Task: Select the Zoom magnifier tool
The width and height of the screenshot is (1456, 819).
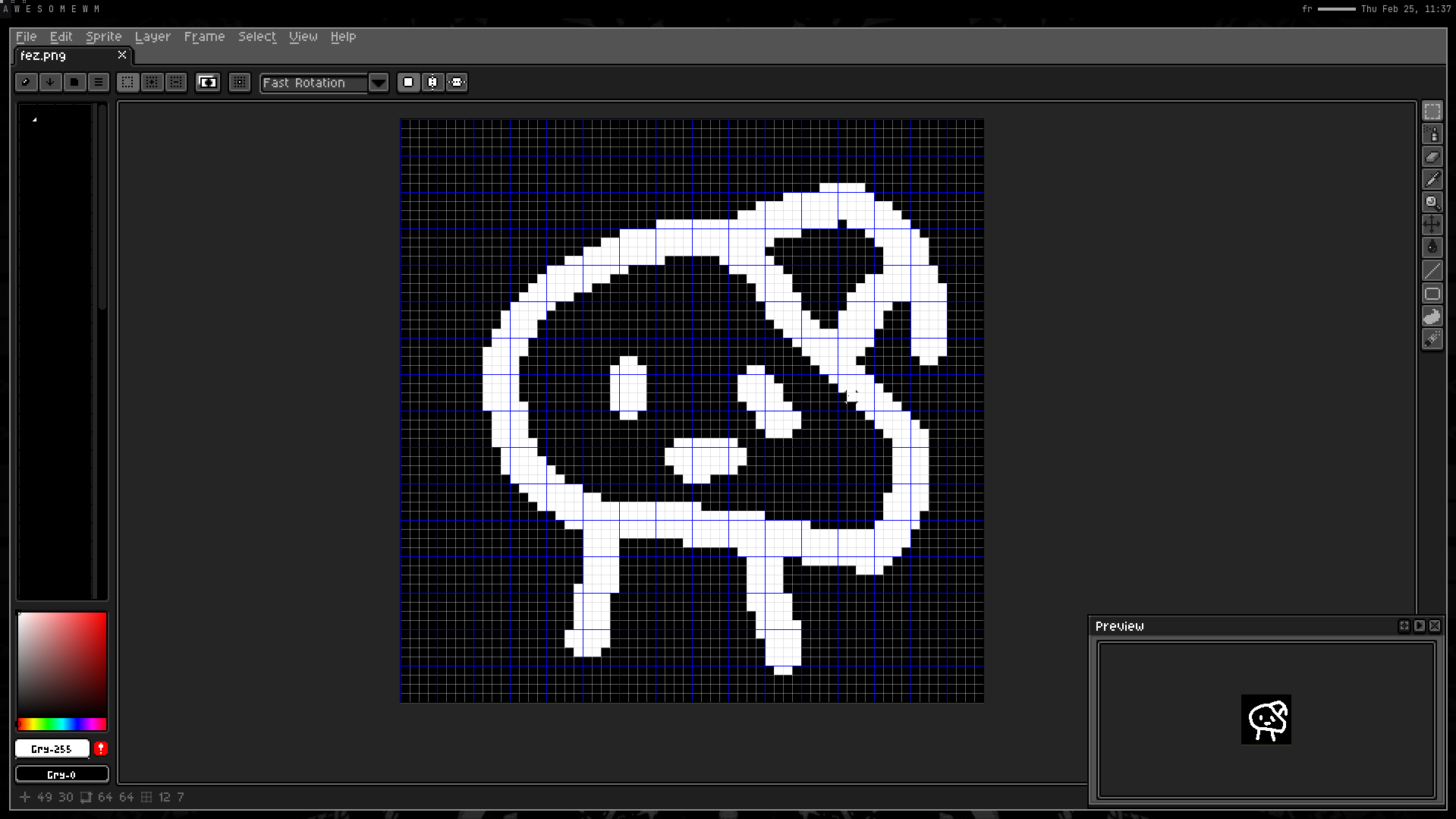Action: click(1432, 203)
